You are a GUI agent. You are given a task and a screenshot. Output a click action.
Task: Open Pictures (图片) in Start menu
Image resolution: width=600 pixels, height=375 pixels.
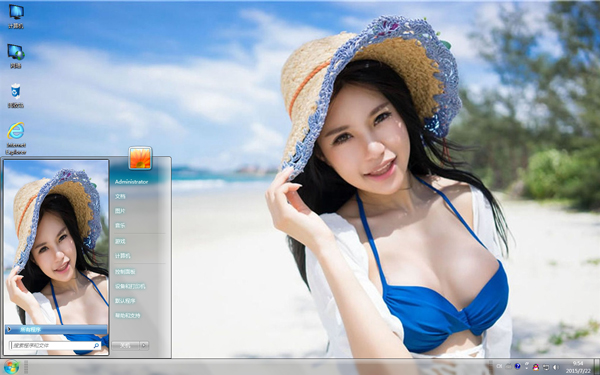tap(120, 211)
